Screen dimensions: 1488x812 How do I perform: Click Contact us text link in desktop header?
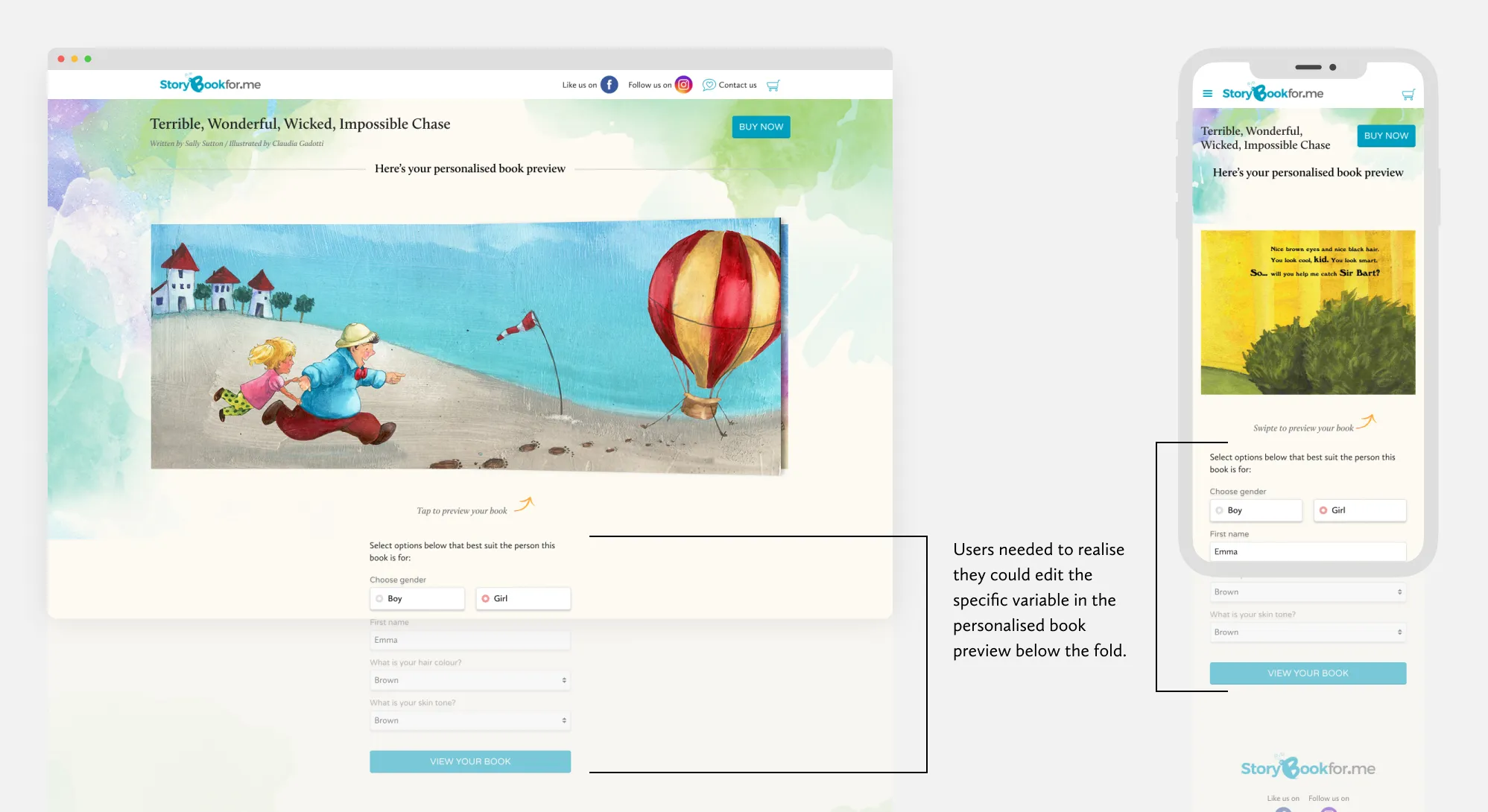[x=738, y=85]
